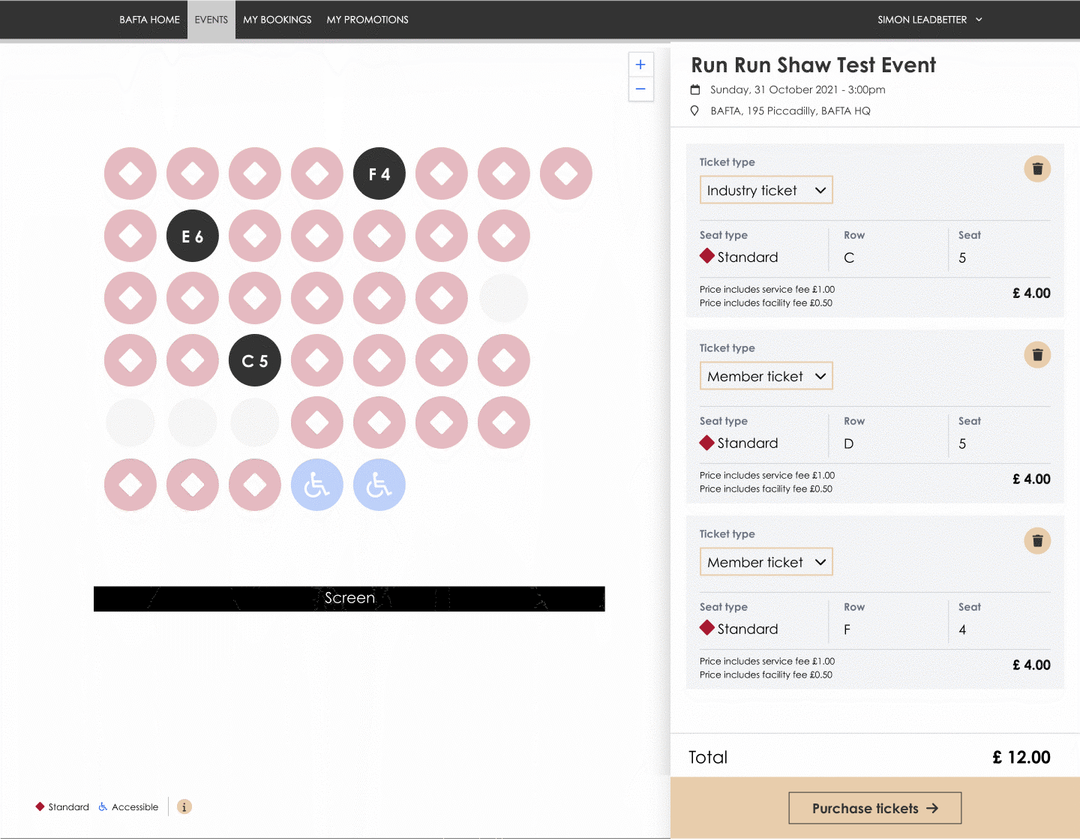Screen dimensions: 1080x839
Task: Select the second wheelchair accessible seat
Action: click(379, 486)
